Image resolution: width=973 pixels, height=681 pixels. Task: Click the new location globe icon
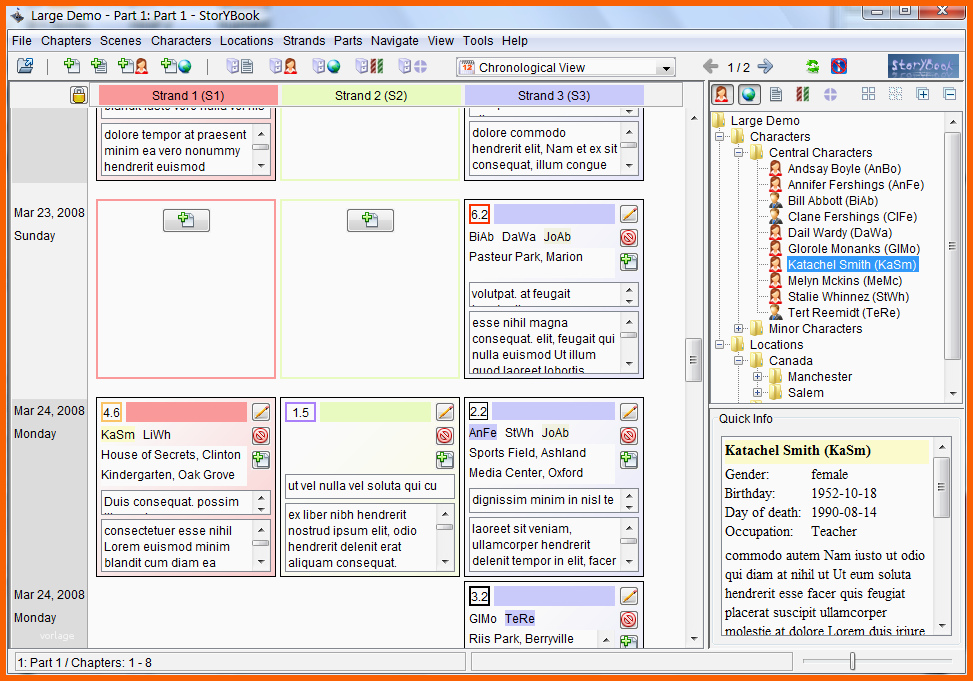click(176, 66)
